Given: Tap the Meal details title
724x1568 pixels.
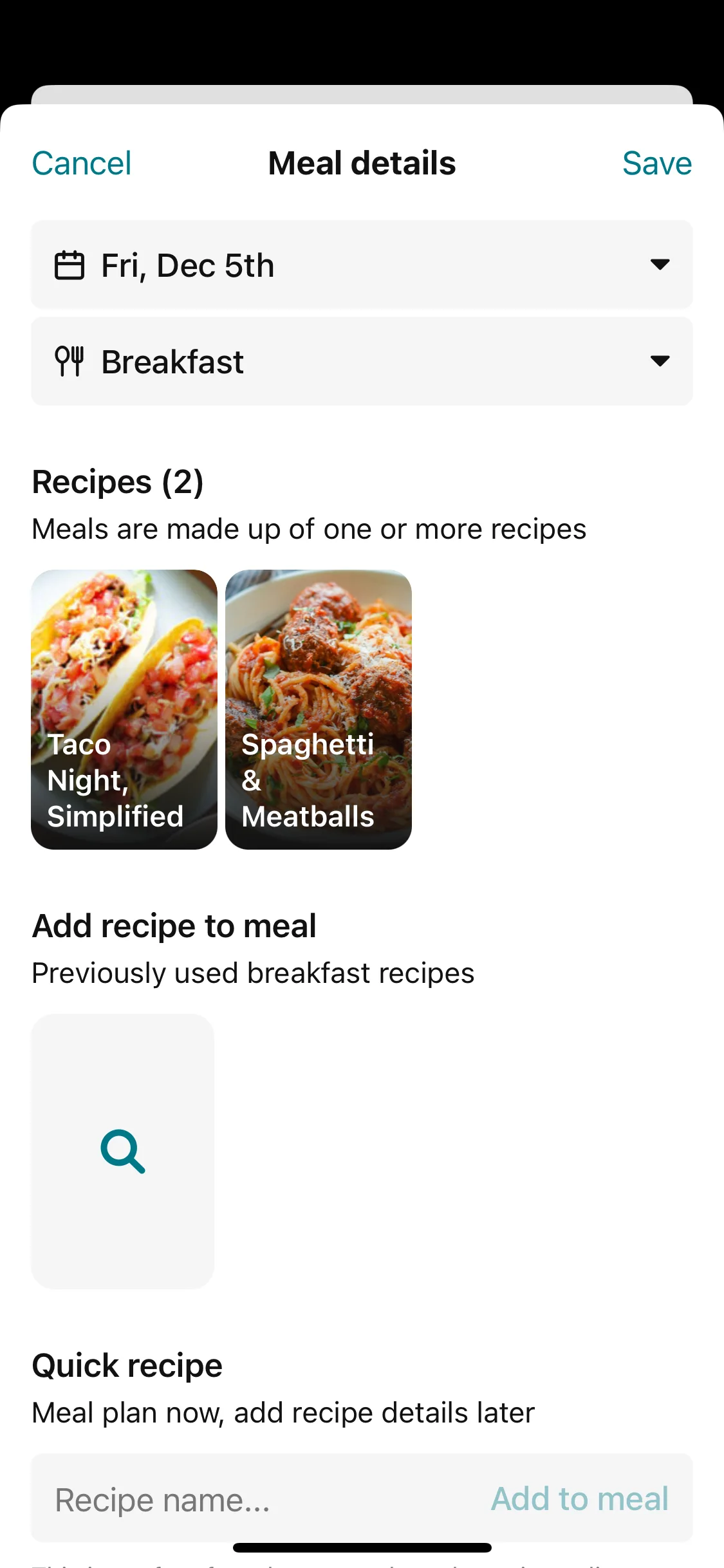Looking at the screenshot, I should 362,163.
